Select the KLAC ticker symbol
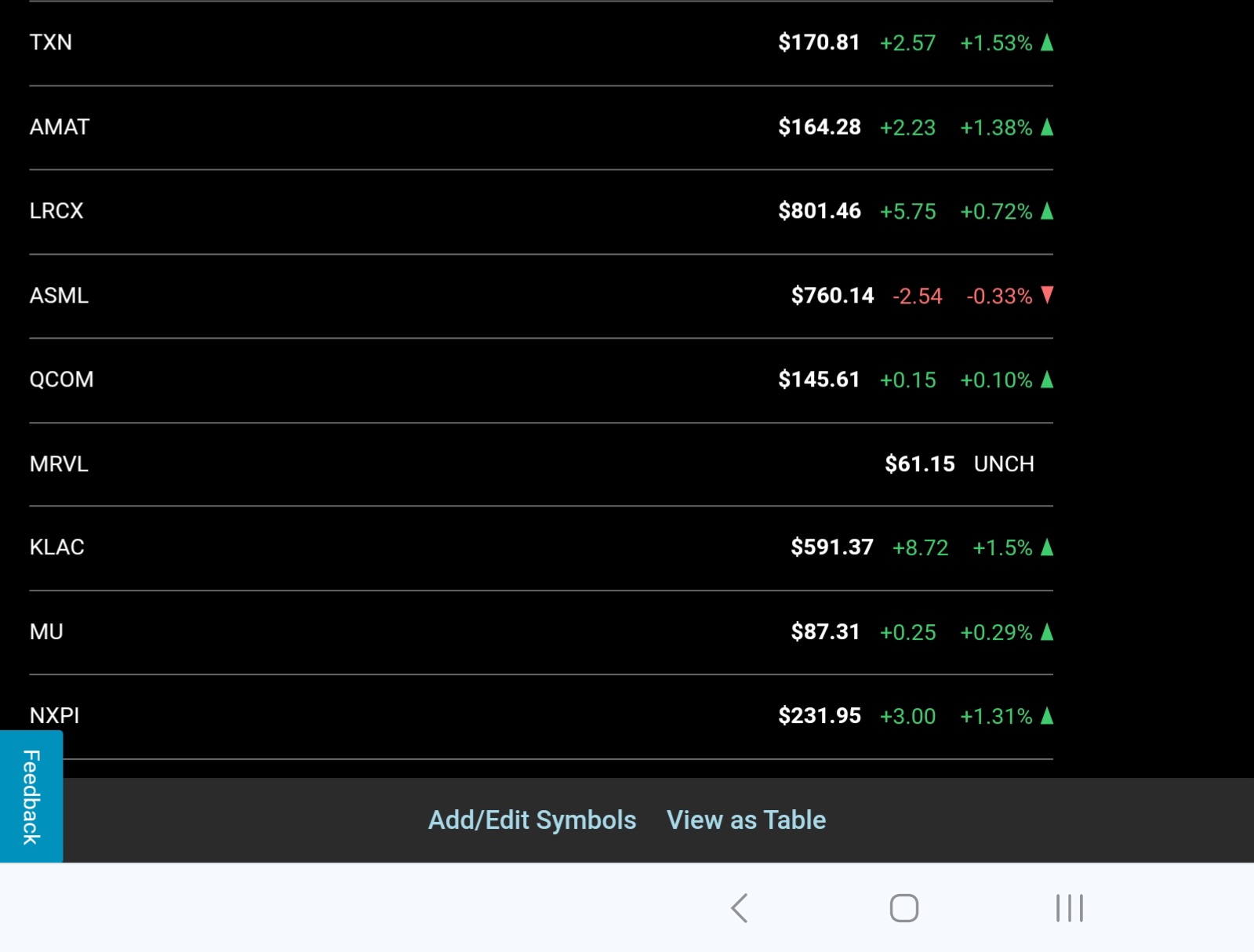This screenshot has height=952, width=1254. pos(57,547)
